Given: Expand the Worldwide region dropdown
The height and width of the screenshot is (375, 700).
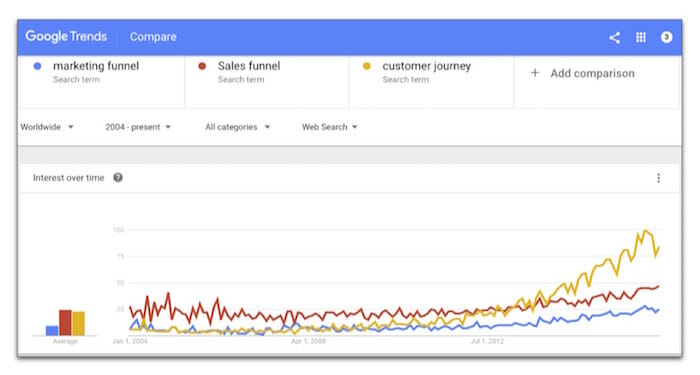Looking at the screenshot, I should 47,127.
